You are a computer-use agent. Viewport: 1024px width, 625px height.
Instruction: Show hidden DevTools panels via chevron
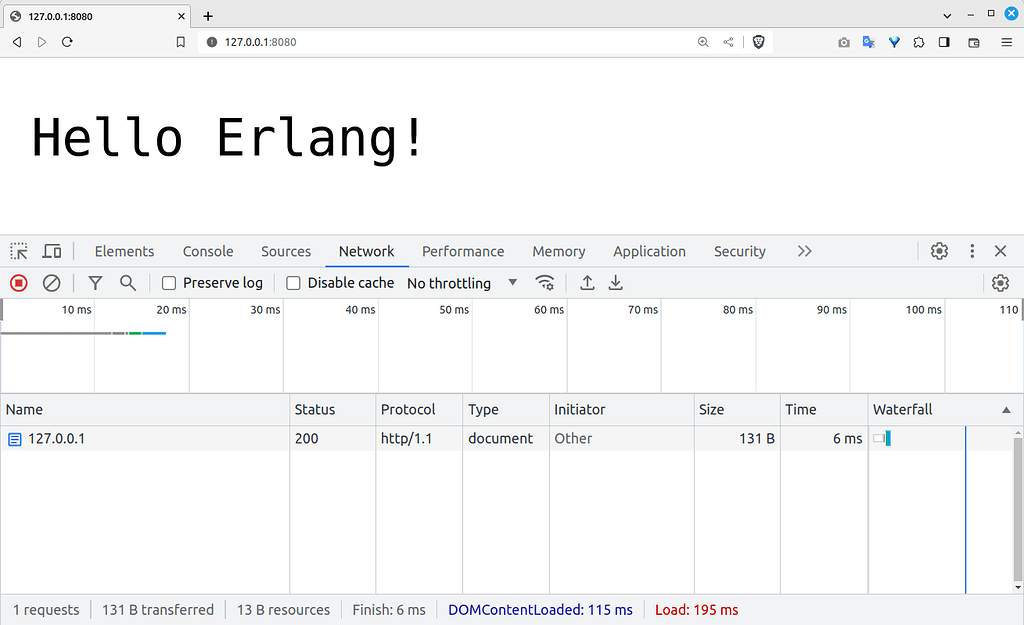(805, 251)
